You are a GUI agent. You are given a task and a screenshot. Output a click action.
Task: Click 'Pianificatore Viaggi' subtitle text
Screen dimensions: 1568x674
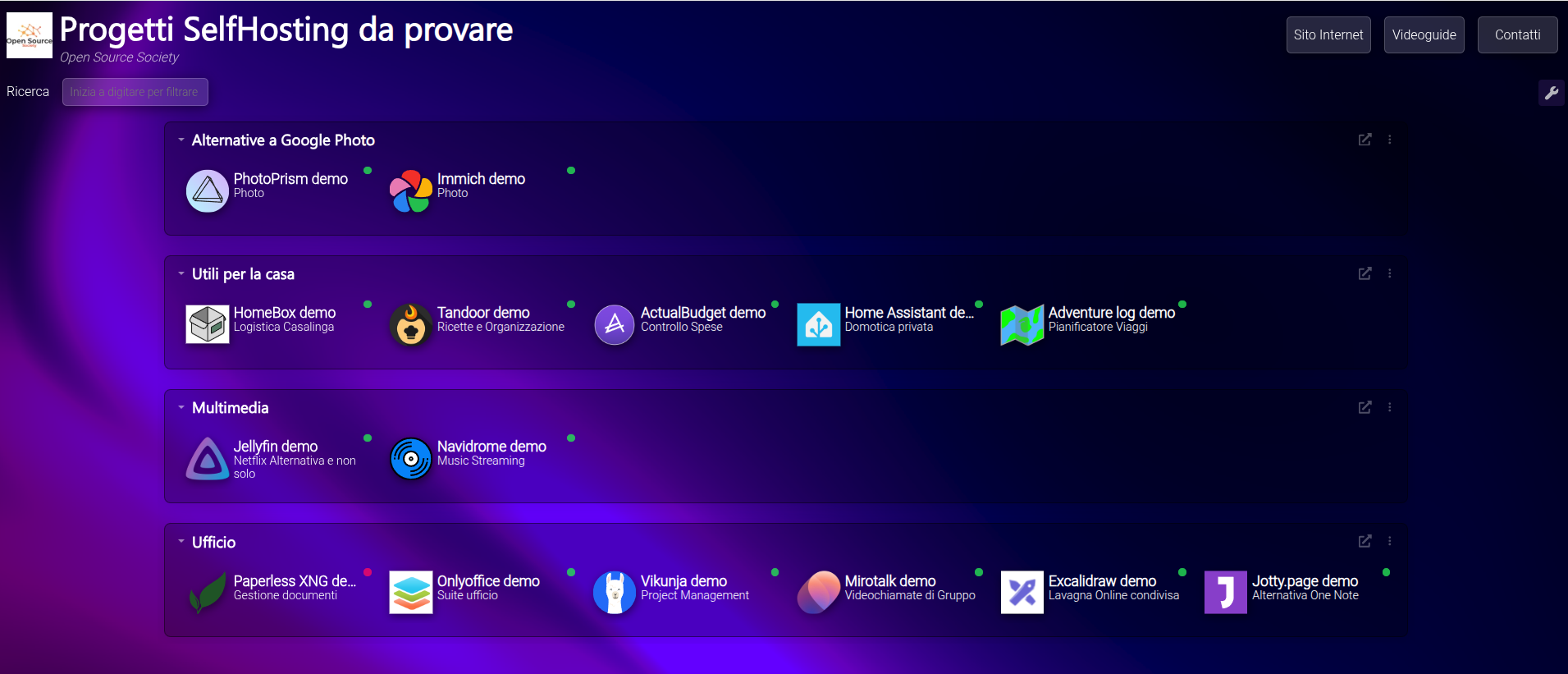(x=1098, y=327)
